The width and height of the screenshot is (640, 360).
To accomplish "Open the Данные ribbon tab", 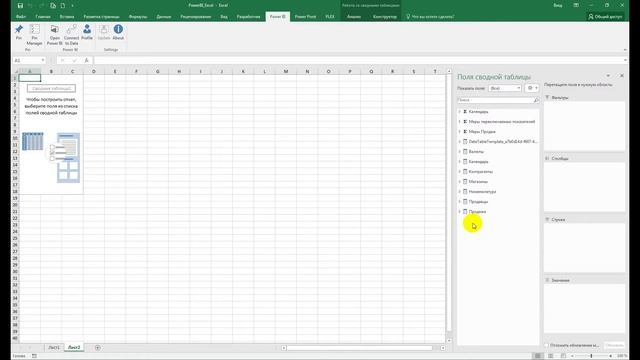I will point(164,17).
